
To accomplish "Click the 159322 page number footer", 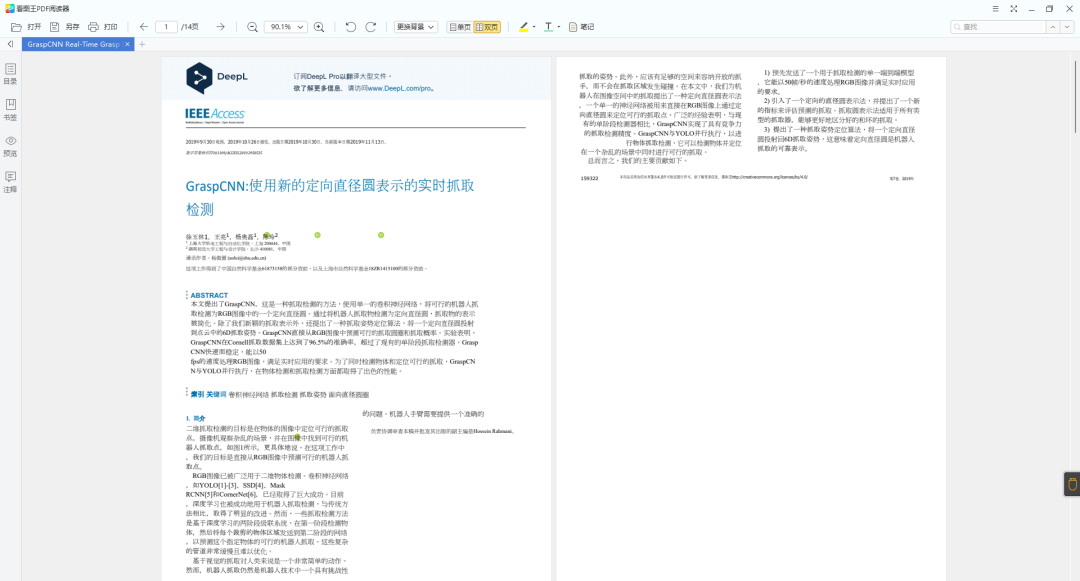I will pos(590,178).
